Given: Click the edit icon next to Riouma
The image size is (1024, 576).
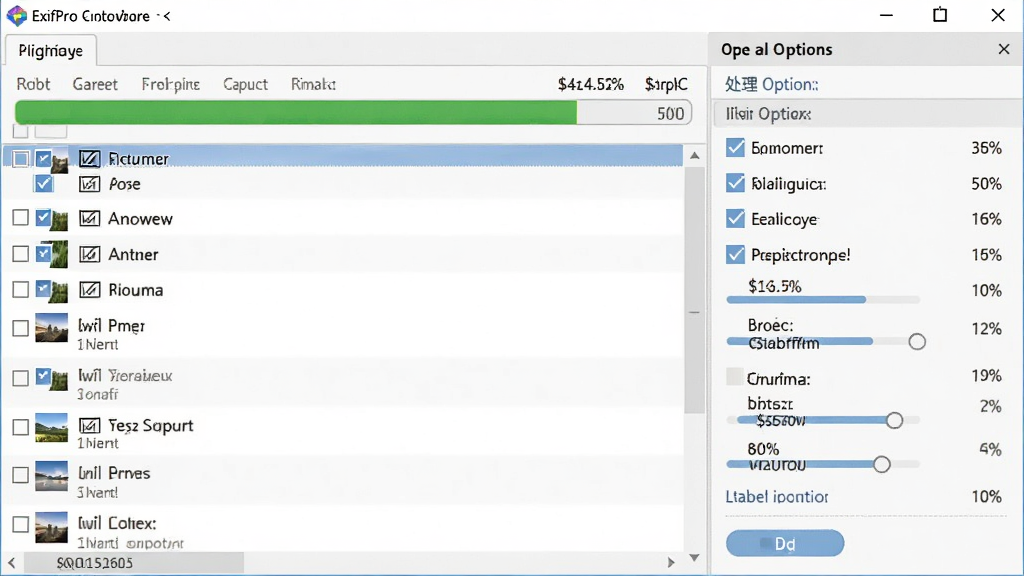Looking at the screenshot, I should tap(89, 289).
